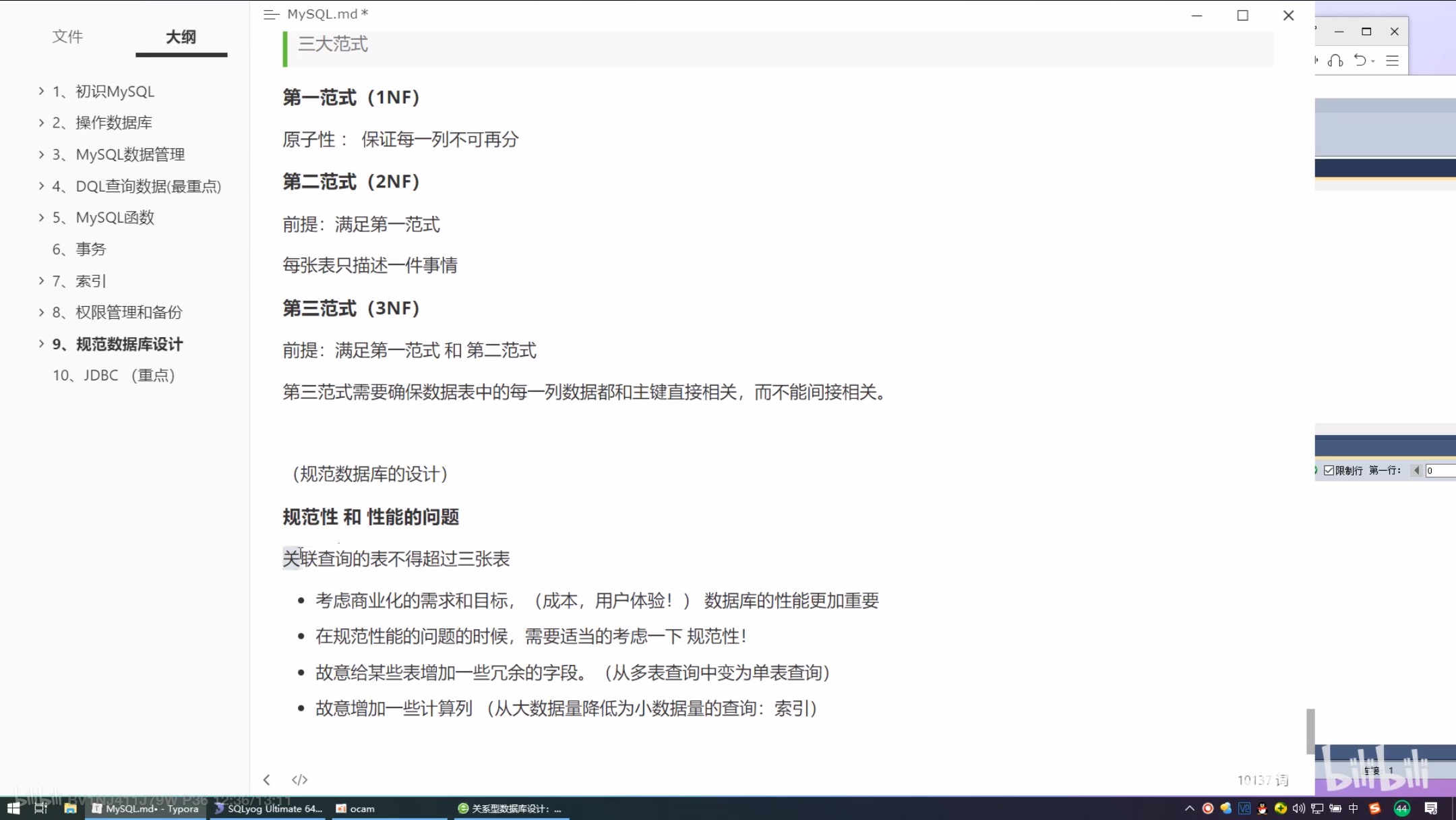1456x820 pixels.
Task: Toggle the 限制行 checkbox
Action: pyautogui.click(x=1329, y=471)
